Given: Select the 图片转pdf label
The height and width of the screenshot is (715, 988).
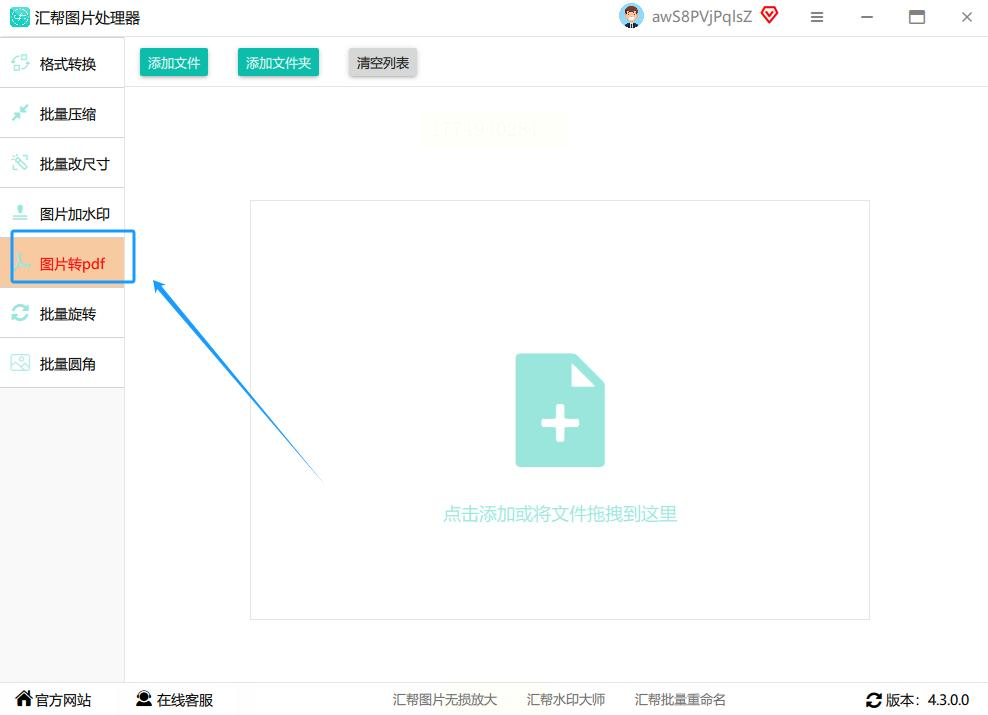Looking at the screenshot, I should (72, 264).
